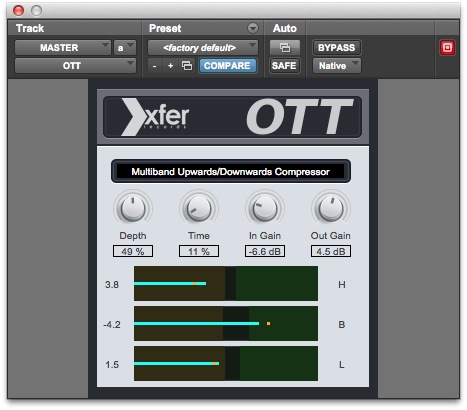Image resolution: width=467 pixels, height=410 pixels.
Task: Click the B band label
Action: point(342,325)
